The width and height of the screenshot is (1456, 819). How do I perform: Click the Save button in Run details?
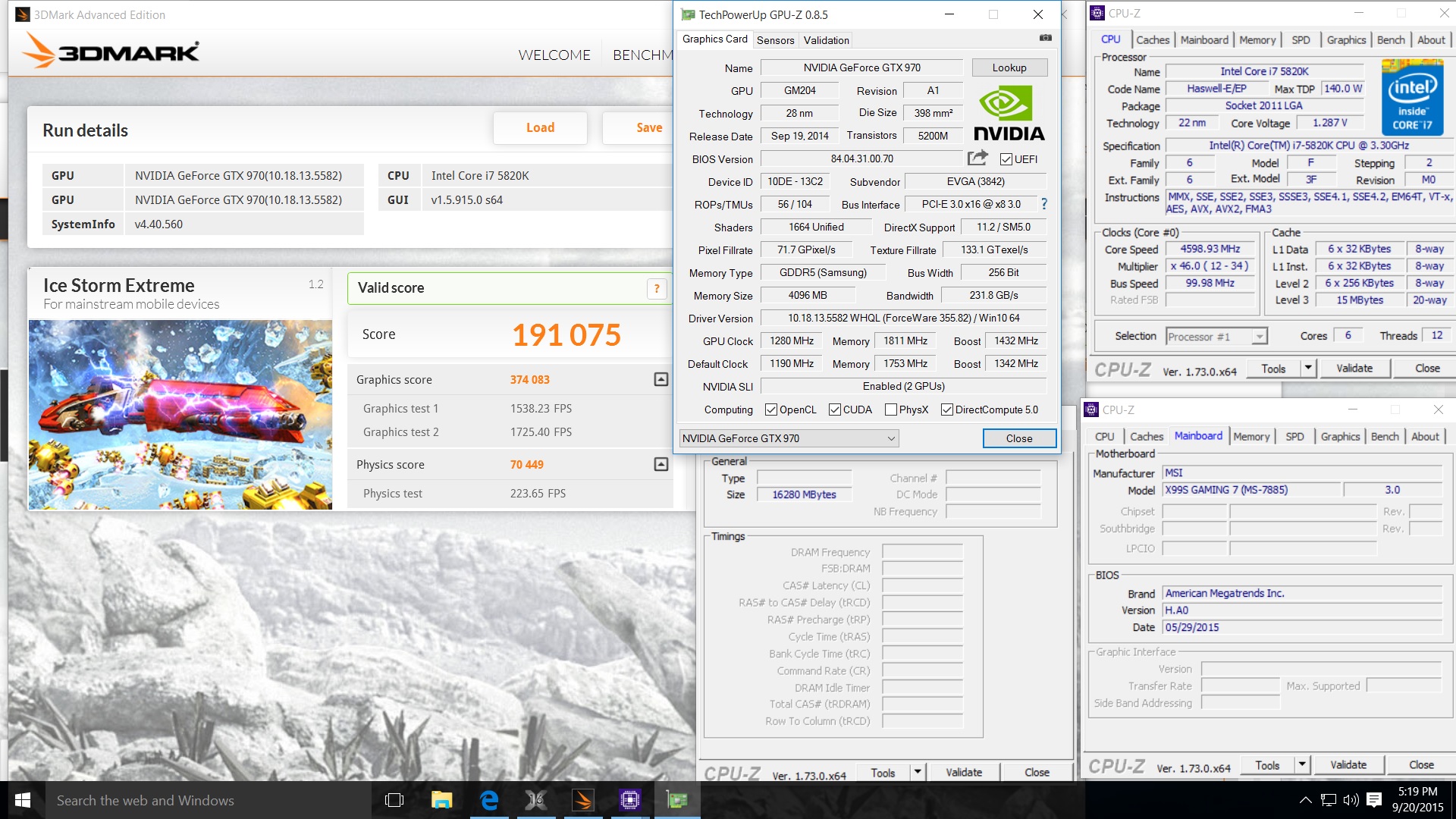(638, 128)
